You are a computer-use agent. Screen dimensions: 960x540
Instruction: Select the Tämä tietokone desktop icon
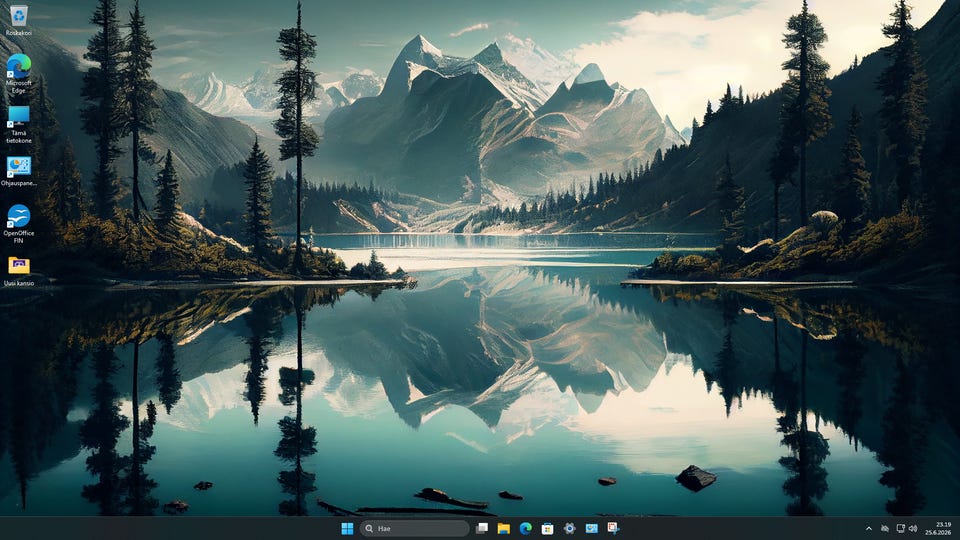tap(18, 125)
